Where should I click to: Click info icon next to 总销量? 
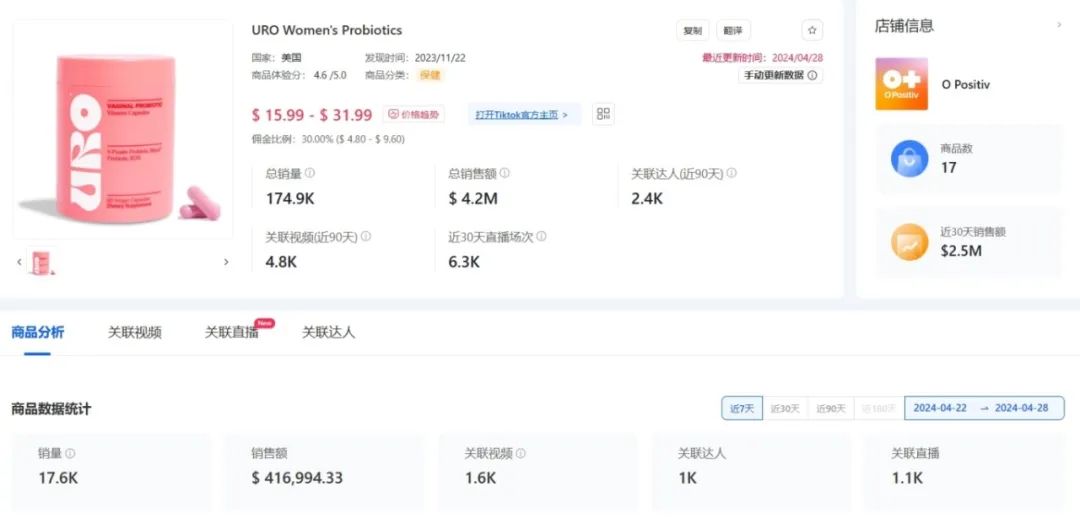pyautogui.click(x=310, y=173)
